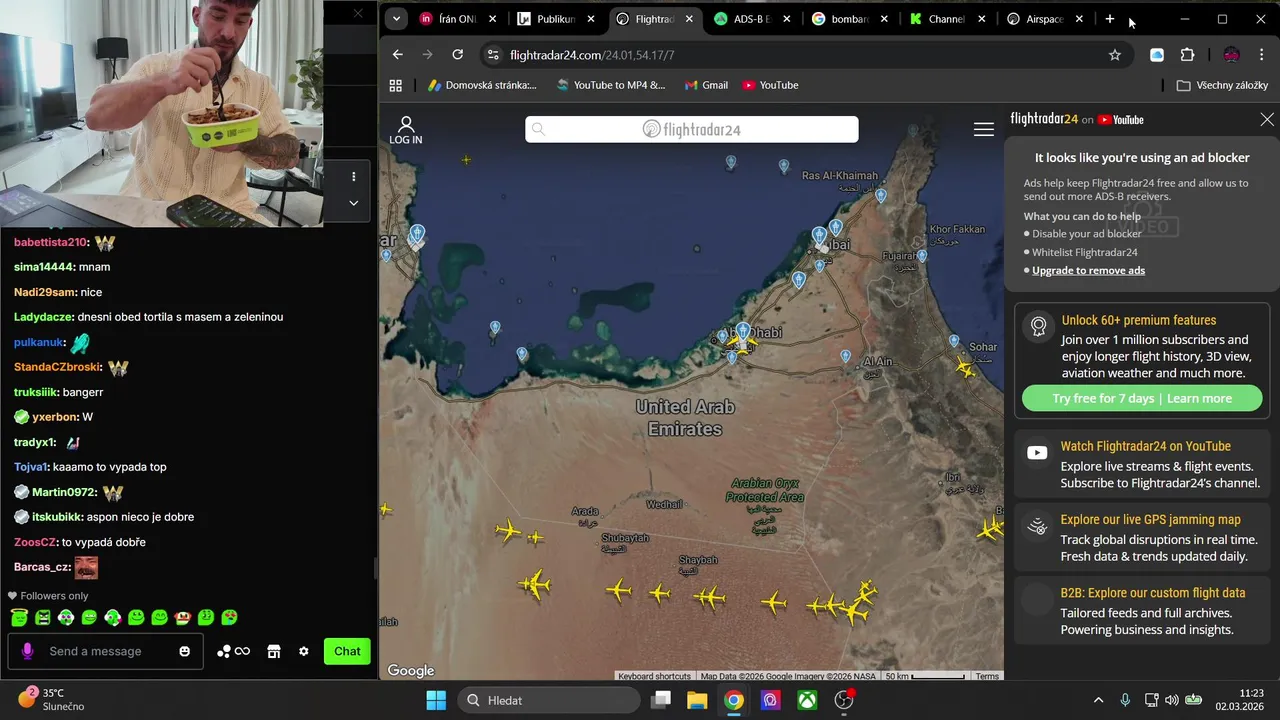This screenshot has height=720, width=1280.
Task: Click username Ladydacze in chat
Action: (42, 317)
